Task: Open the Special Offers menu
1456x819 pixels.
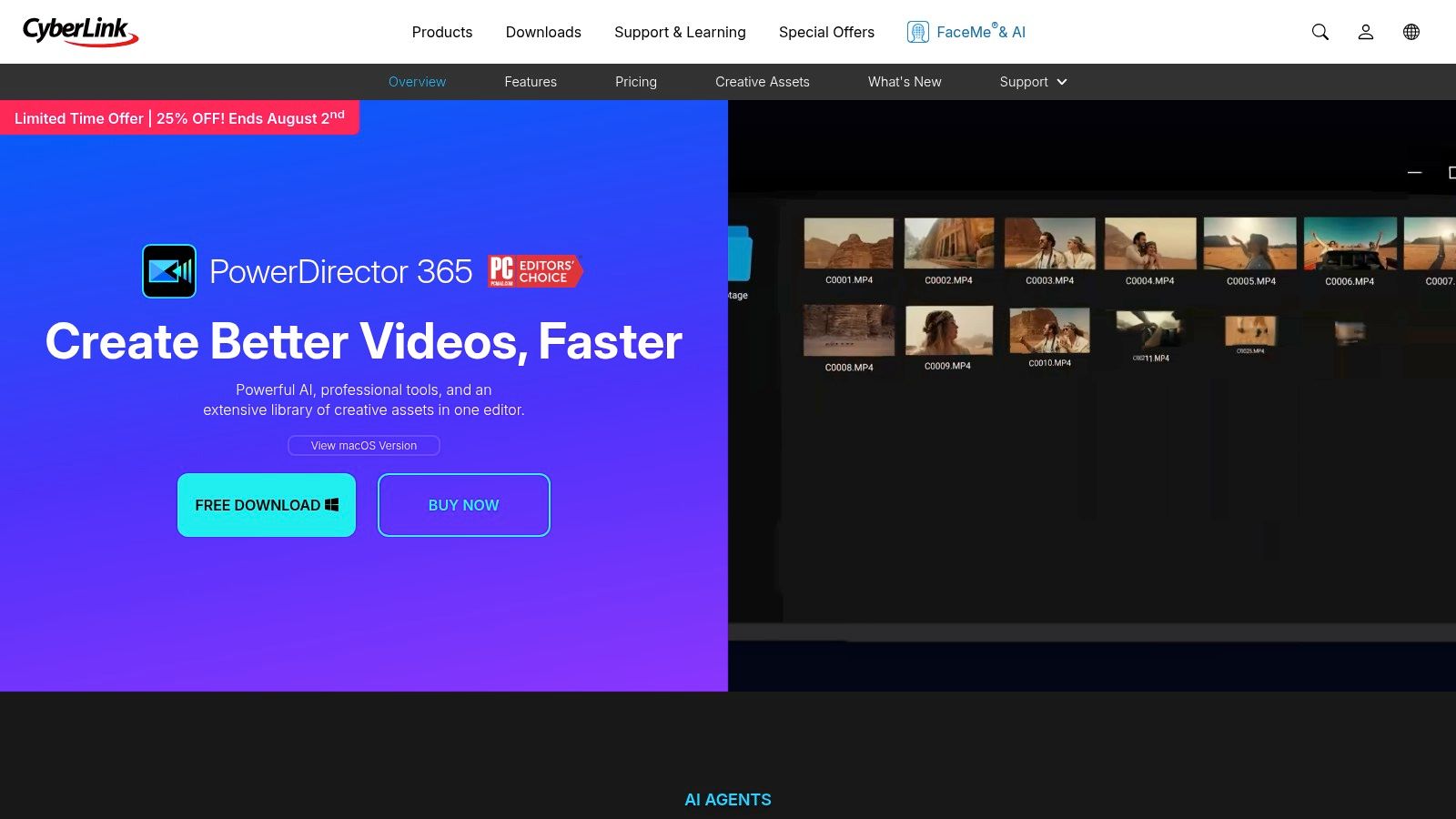Action: pyautogui.click(x=826, y=32)
